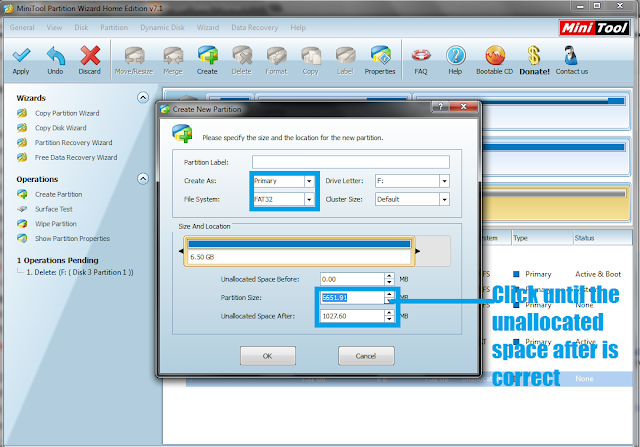This screenshot has width=640, height=447.
Task: Click the Status column header
Action: (602, 238)
